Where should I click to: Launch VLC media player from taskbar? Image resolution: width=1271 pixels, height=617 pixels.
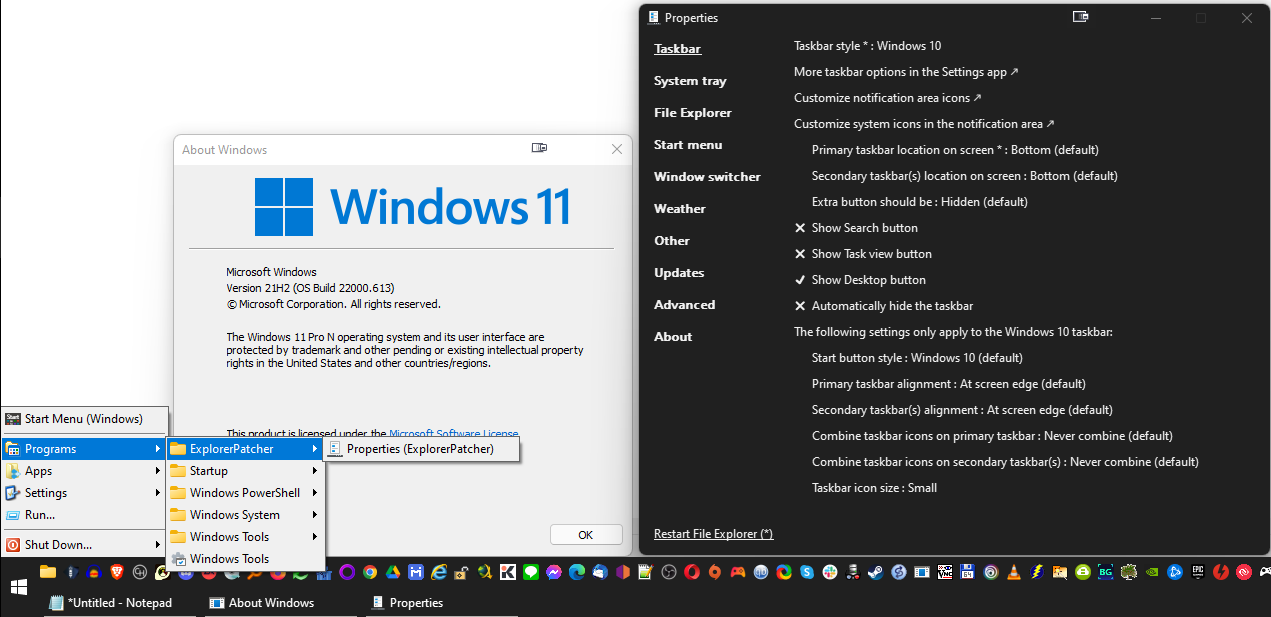(x=1013, y=572)
